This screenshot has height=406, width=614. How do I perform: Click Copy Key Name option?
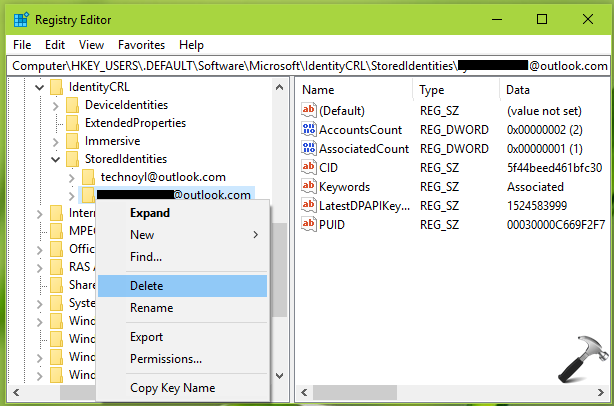[x=172, y=387]
